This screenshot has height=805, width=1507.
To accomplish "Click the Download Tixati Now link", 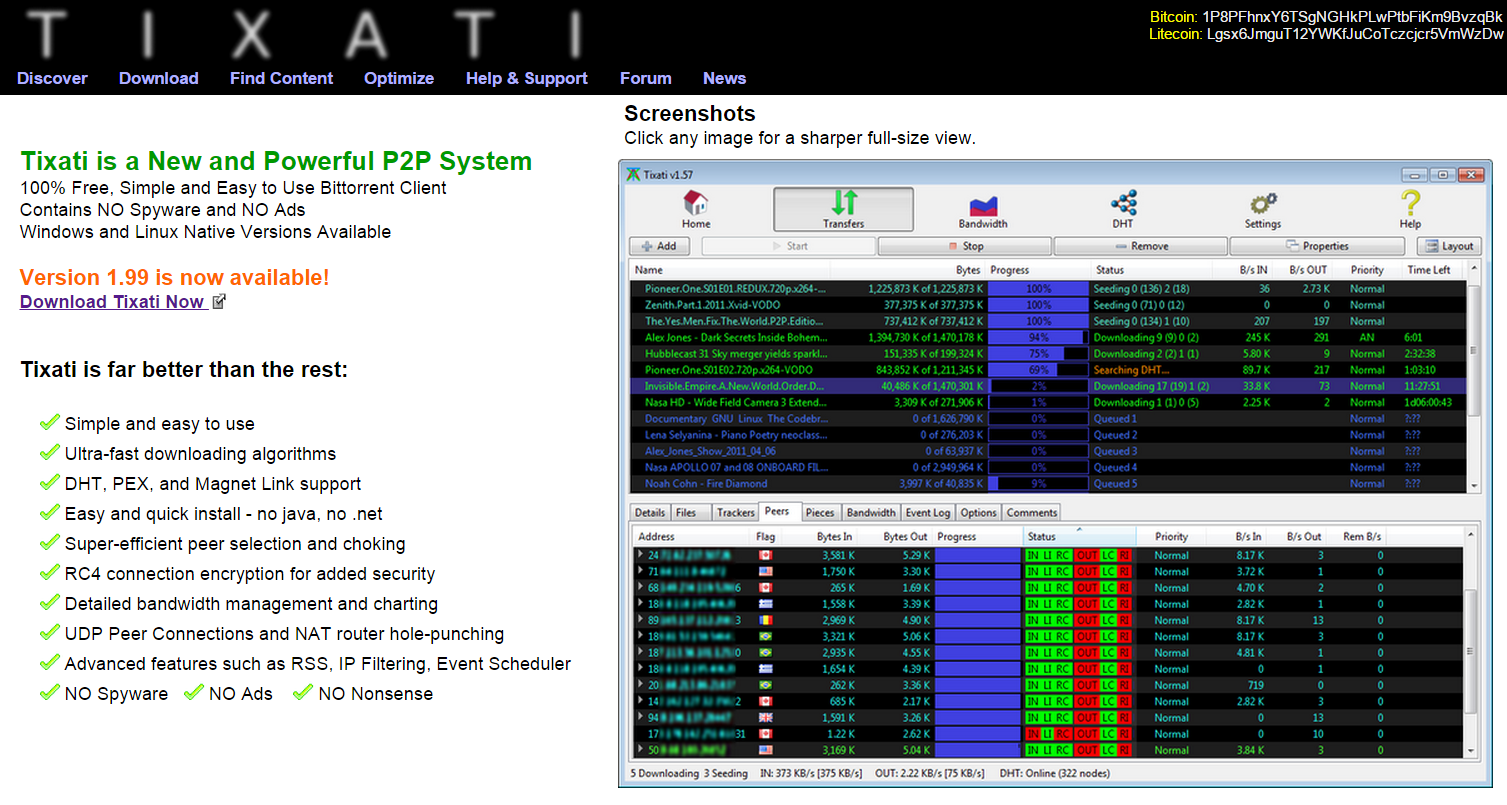I will pos(114,302).
